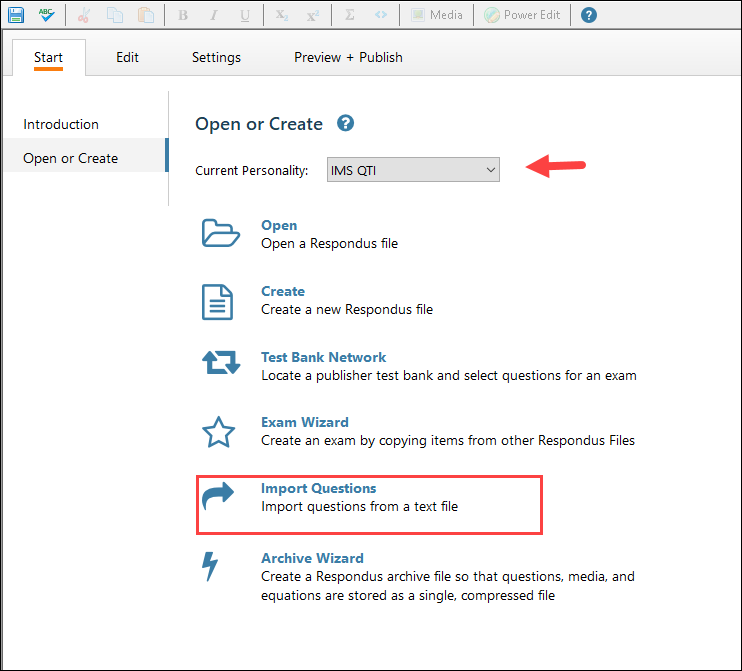Click the HTML code brackets icon
This screenshot has width=742, height=671.
tap(381, 15)
